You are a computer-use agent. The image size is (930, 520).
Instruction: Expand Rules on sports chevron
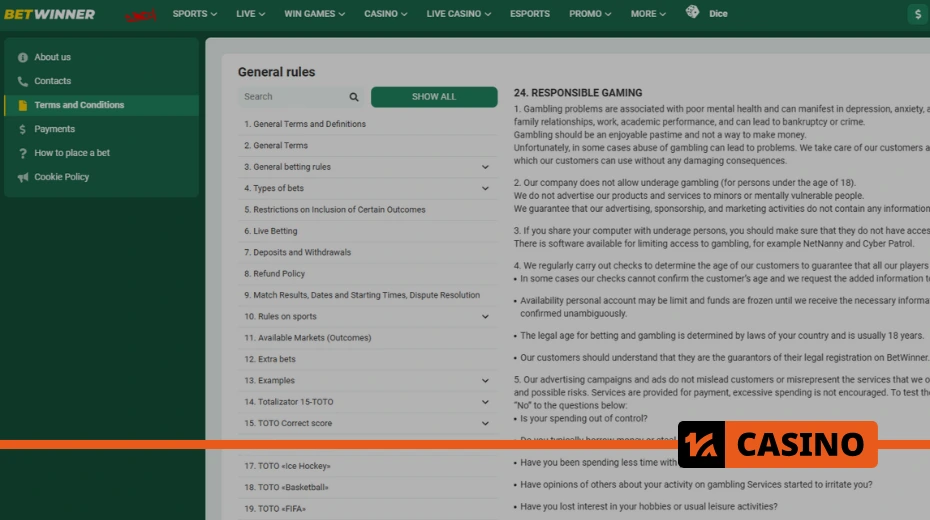[x=485, y=317]
